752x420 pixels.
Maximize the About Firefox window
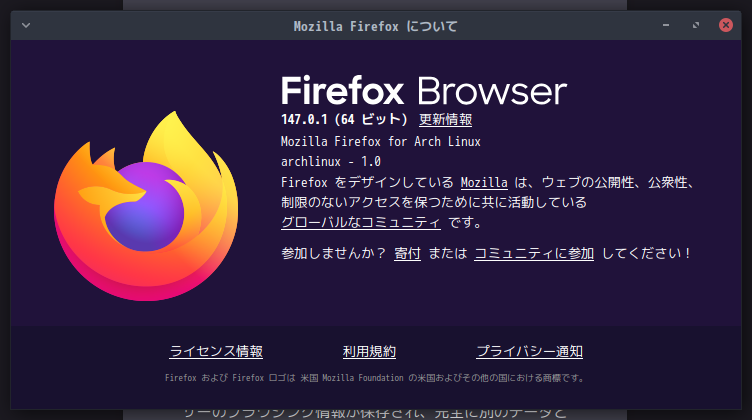tap(696, 25)
